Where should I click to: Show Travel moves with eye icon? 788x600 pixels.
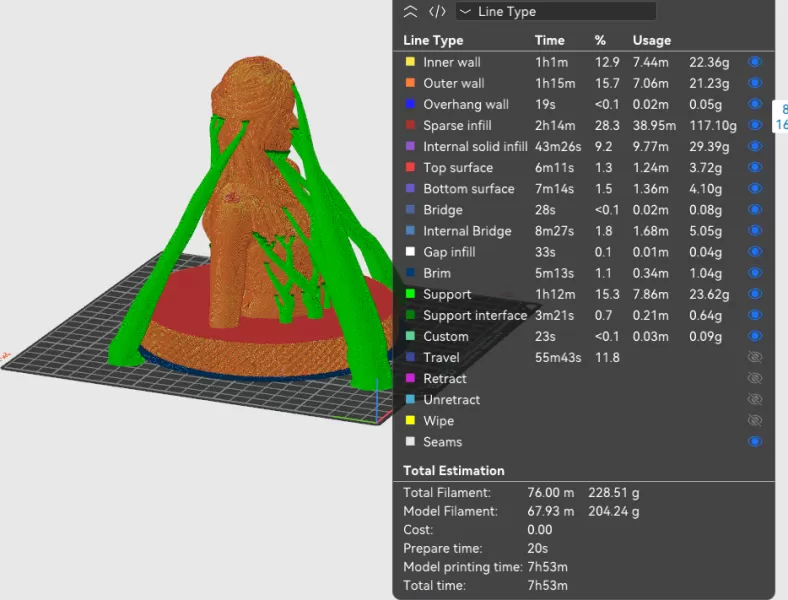tap(755, 357)
